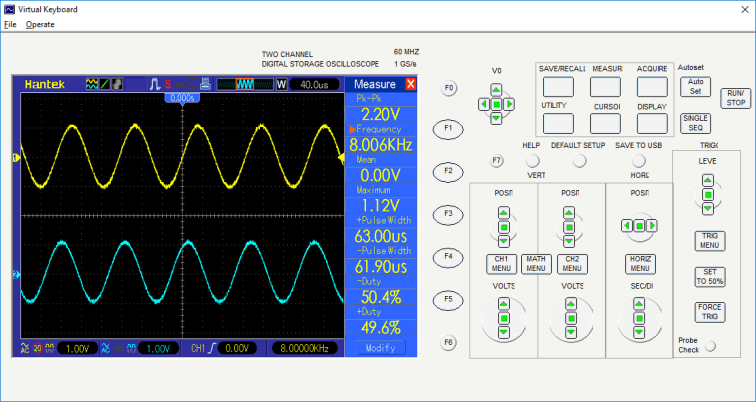
Task: Click the SEC/DIV up arrow
Action: (x=638, y=305)
